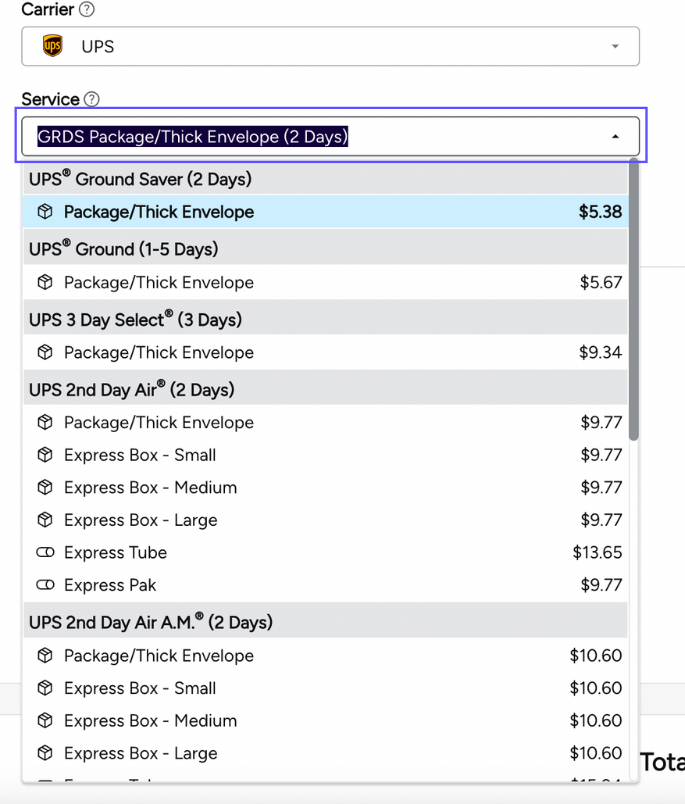This screenshot has height=804, width=685.
Task: Click the help icon next to Carrier
Action: click(x=87, y=9)
